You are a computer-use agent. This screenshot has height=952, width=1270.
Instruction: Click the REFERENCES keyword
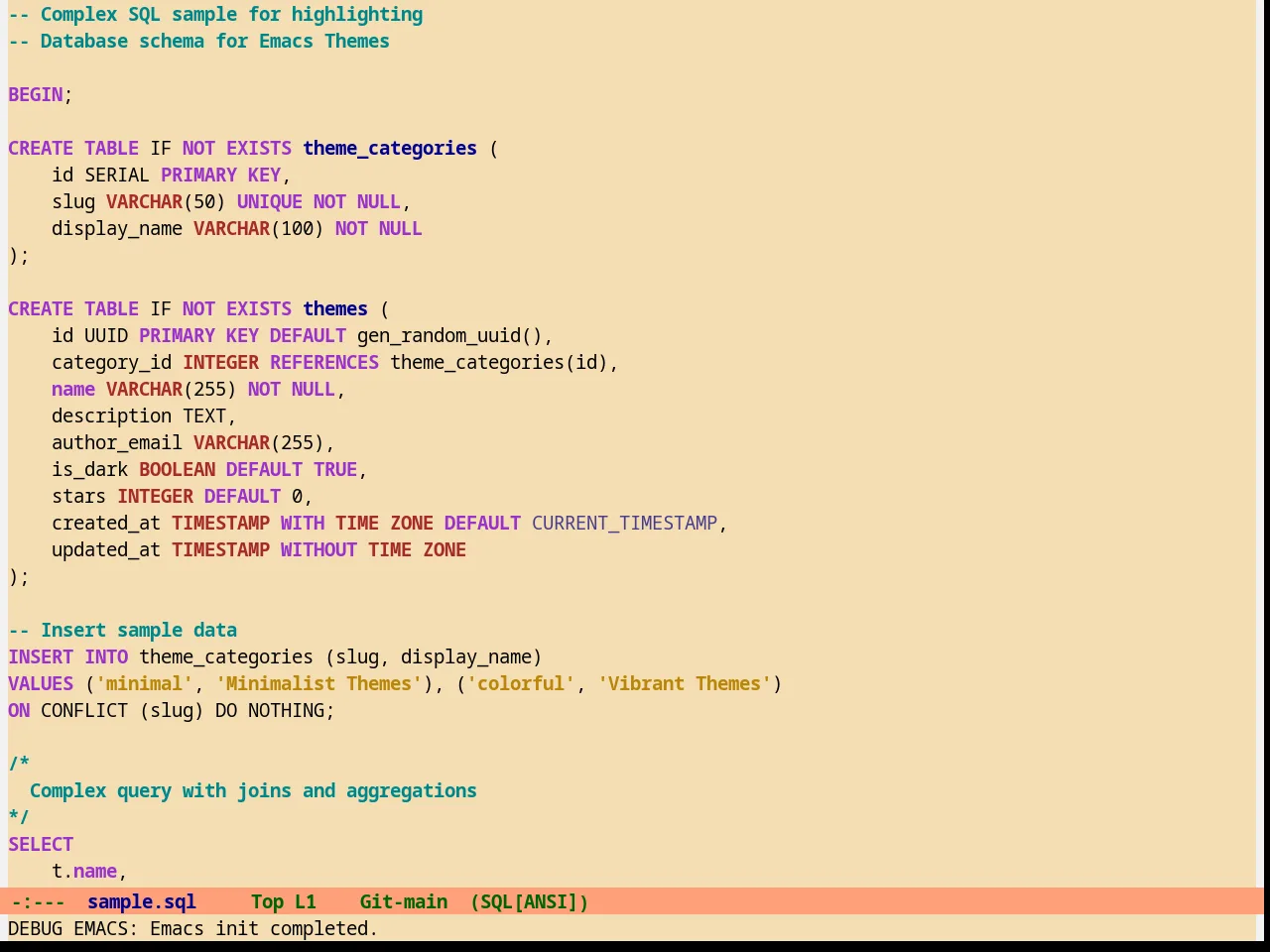324,362
